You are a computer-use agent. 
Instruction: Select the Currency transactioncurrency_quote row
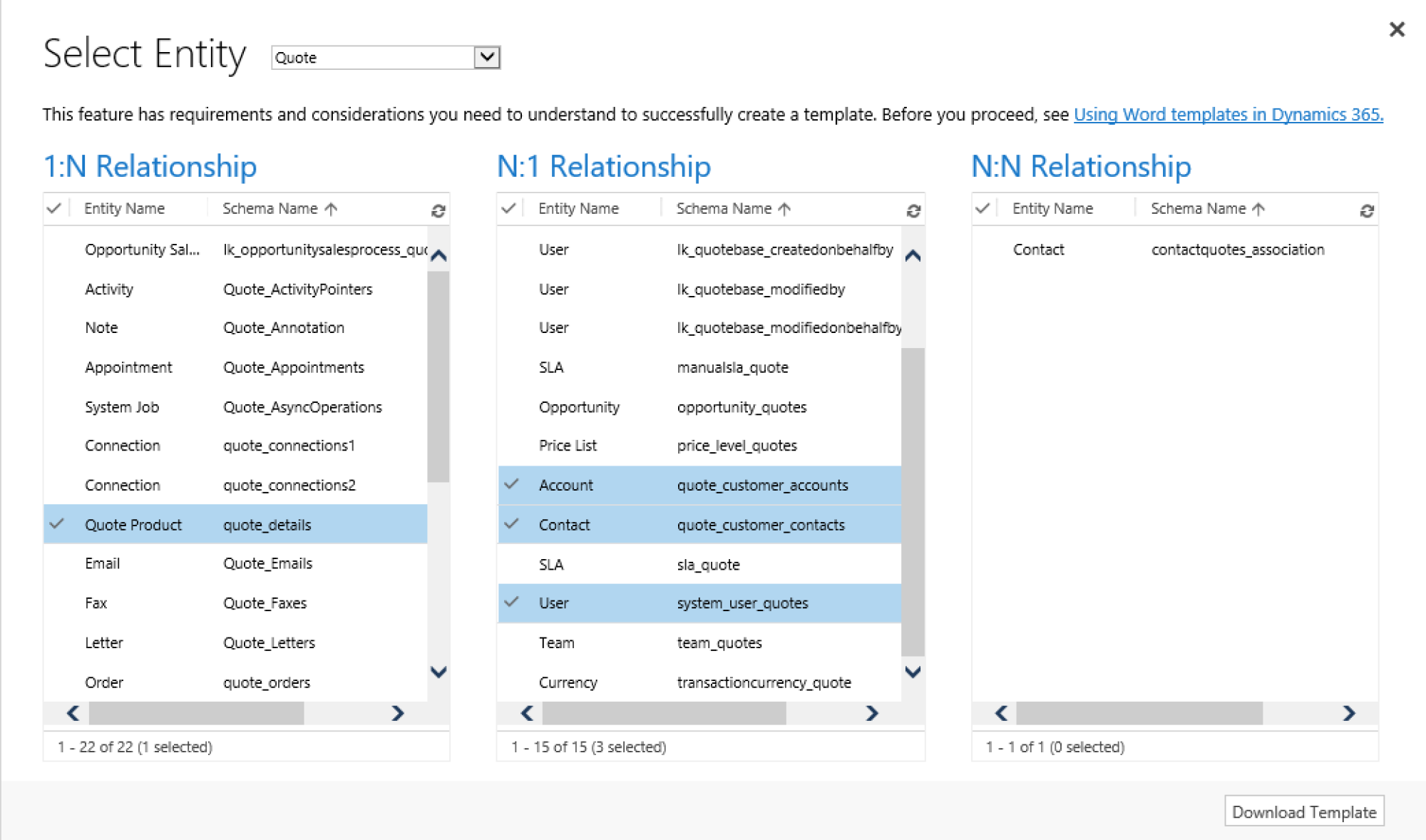tap(699, 682)
